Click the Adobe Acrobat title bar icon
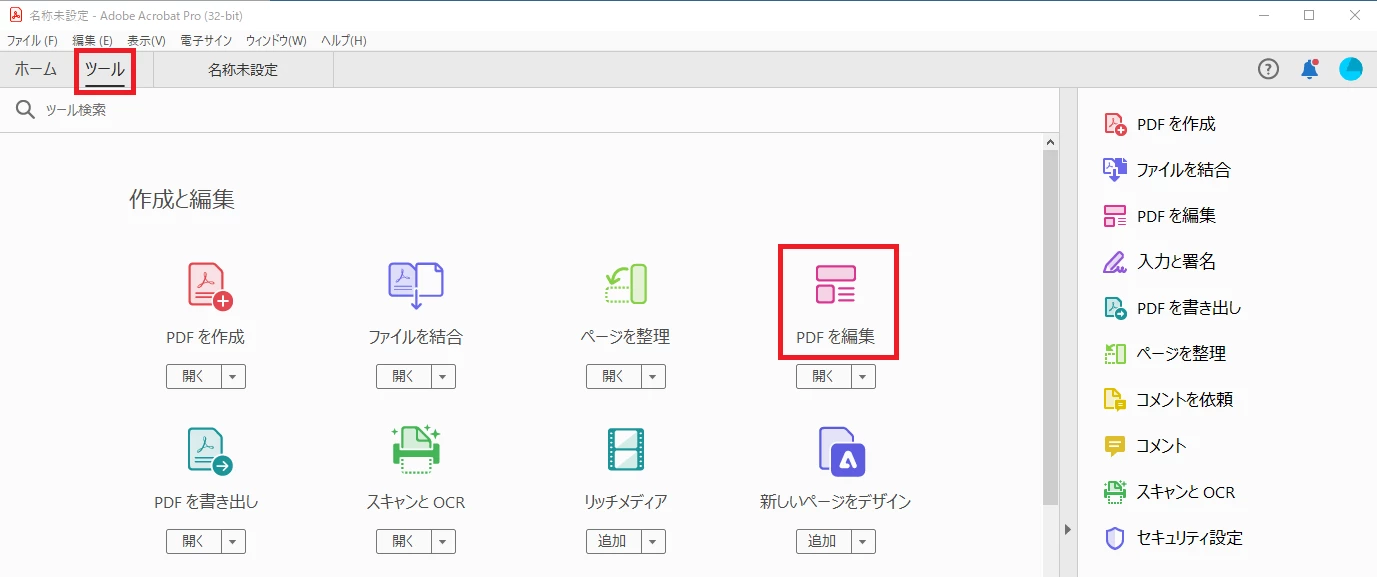This screenshot has width=1377, height=577. [15, 15]
